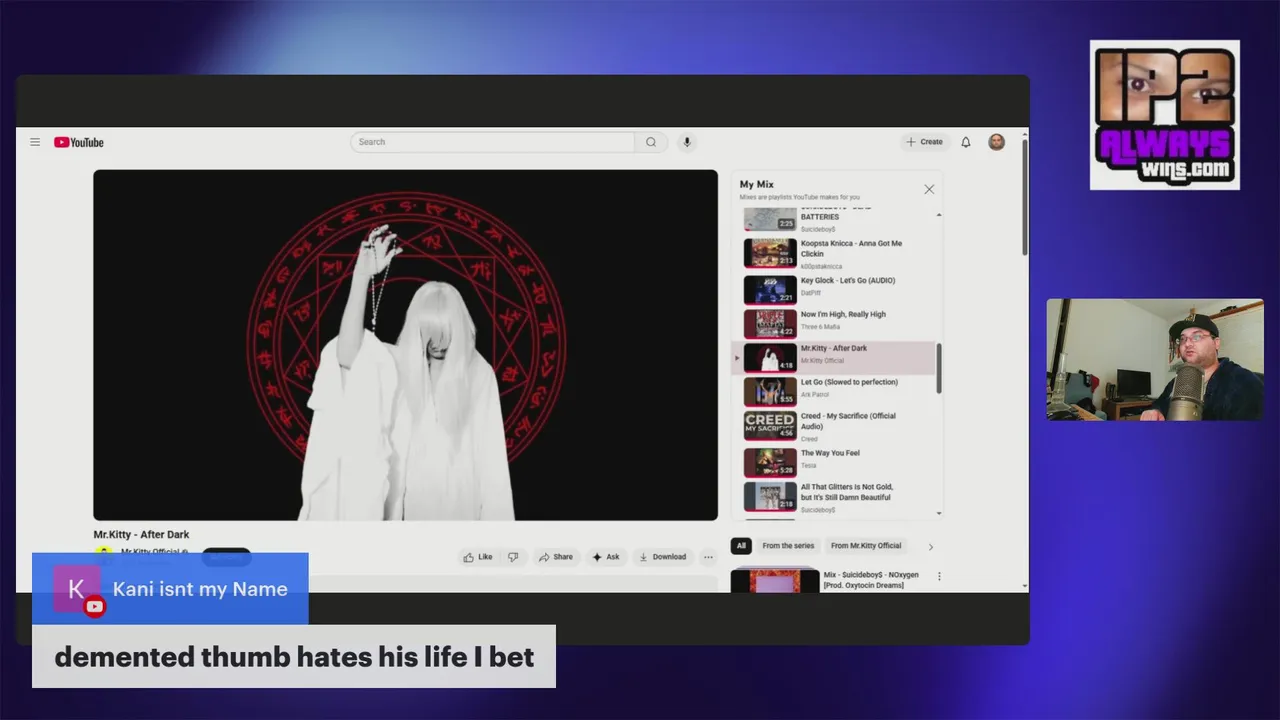
Task: Like the Mr.Kitty After Dark video
Action: click(x=478, y=557)
